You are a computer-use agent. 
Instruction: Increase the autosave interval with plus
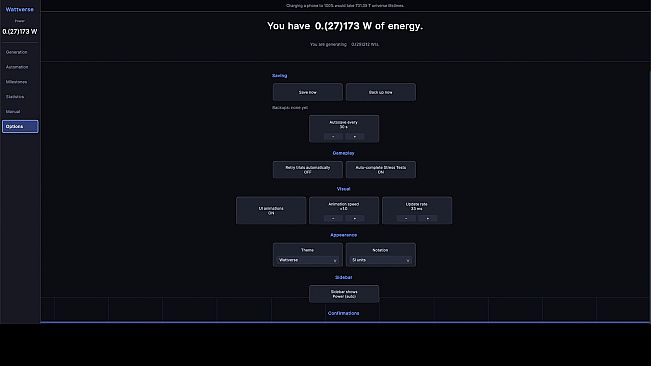click(x=355, y=137)
